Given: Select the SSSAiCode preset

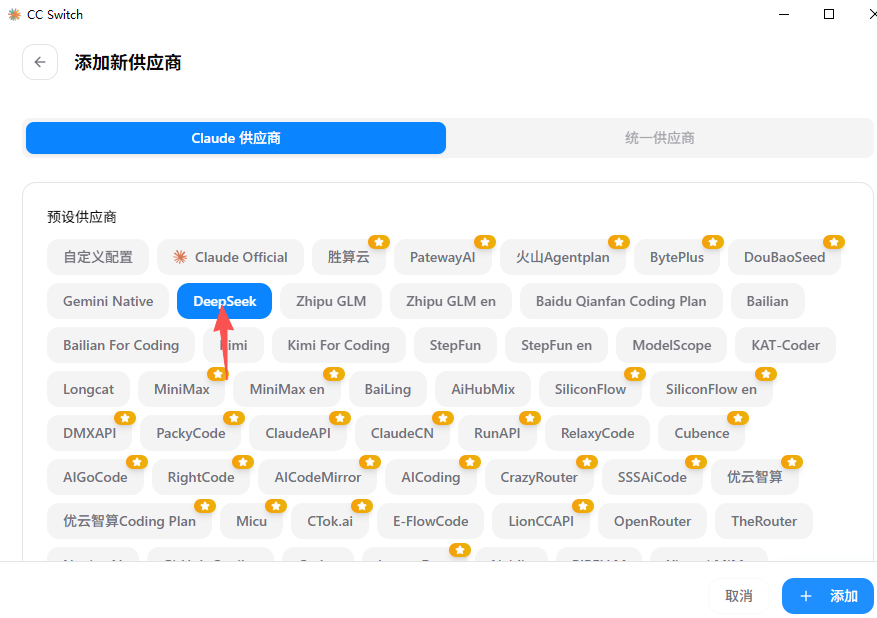Looking at the screenshot, I should (x=652, y=477).
